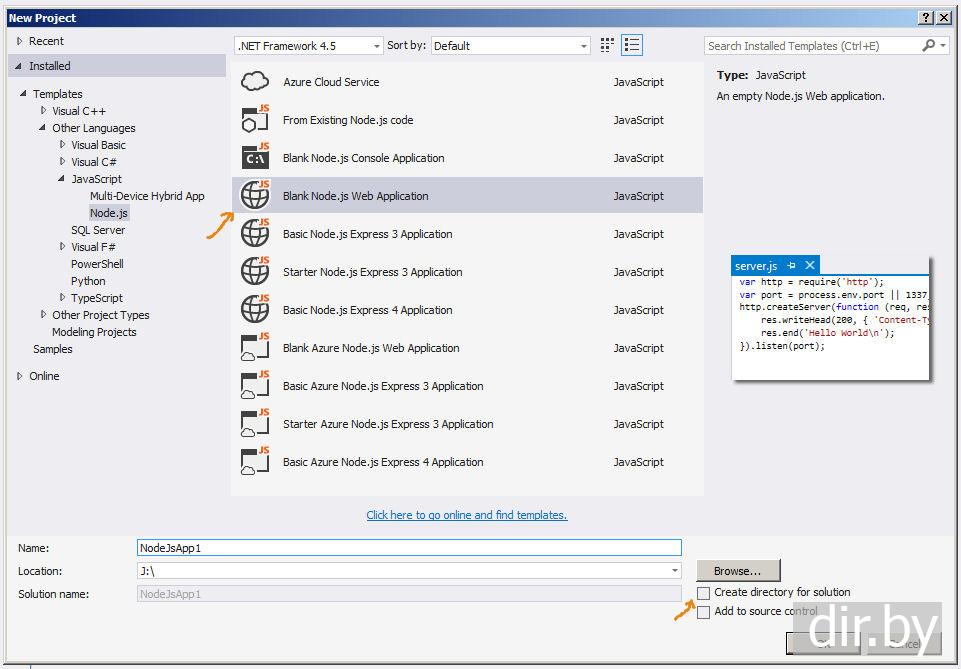Image resolution: width=961 pixels, height=669 pixels.
Task: Select Python in the templates tree
Action: click(88, 281)
